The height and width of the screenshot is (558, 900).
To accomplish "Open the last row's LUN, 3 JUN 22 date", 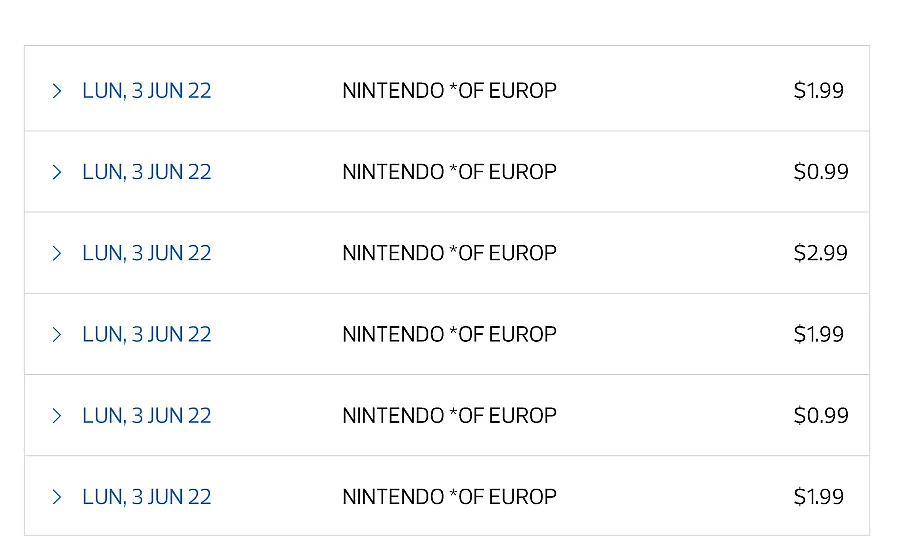I will coord(147,497).
